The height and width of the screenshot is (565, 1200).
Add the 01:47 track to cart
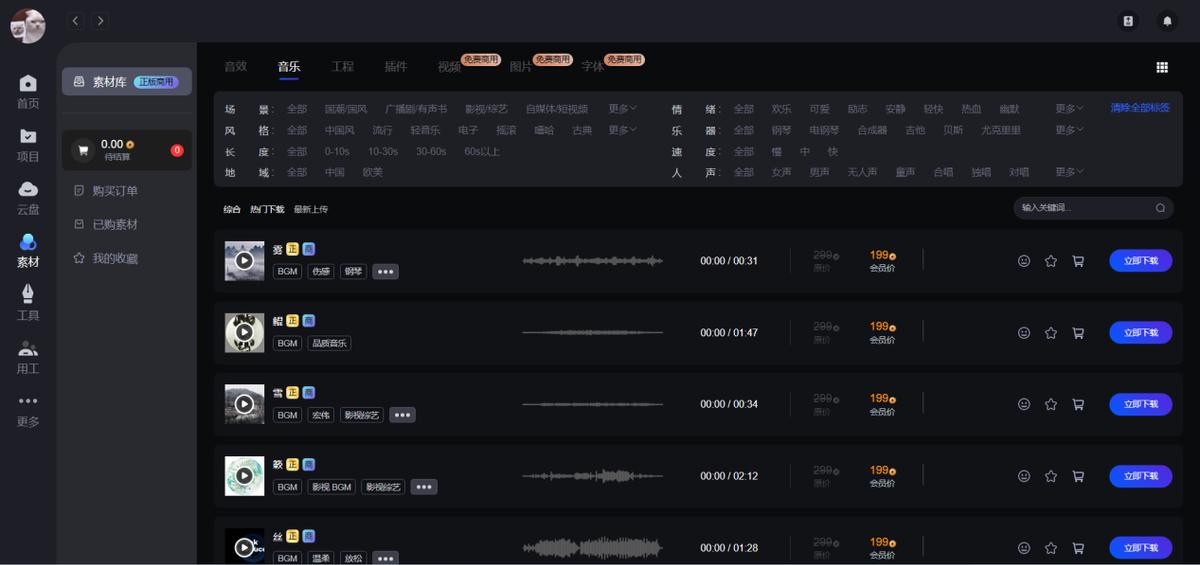coord(1078,333)
